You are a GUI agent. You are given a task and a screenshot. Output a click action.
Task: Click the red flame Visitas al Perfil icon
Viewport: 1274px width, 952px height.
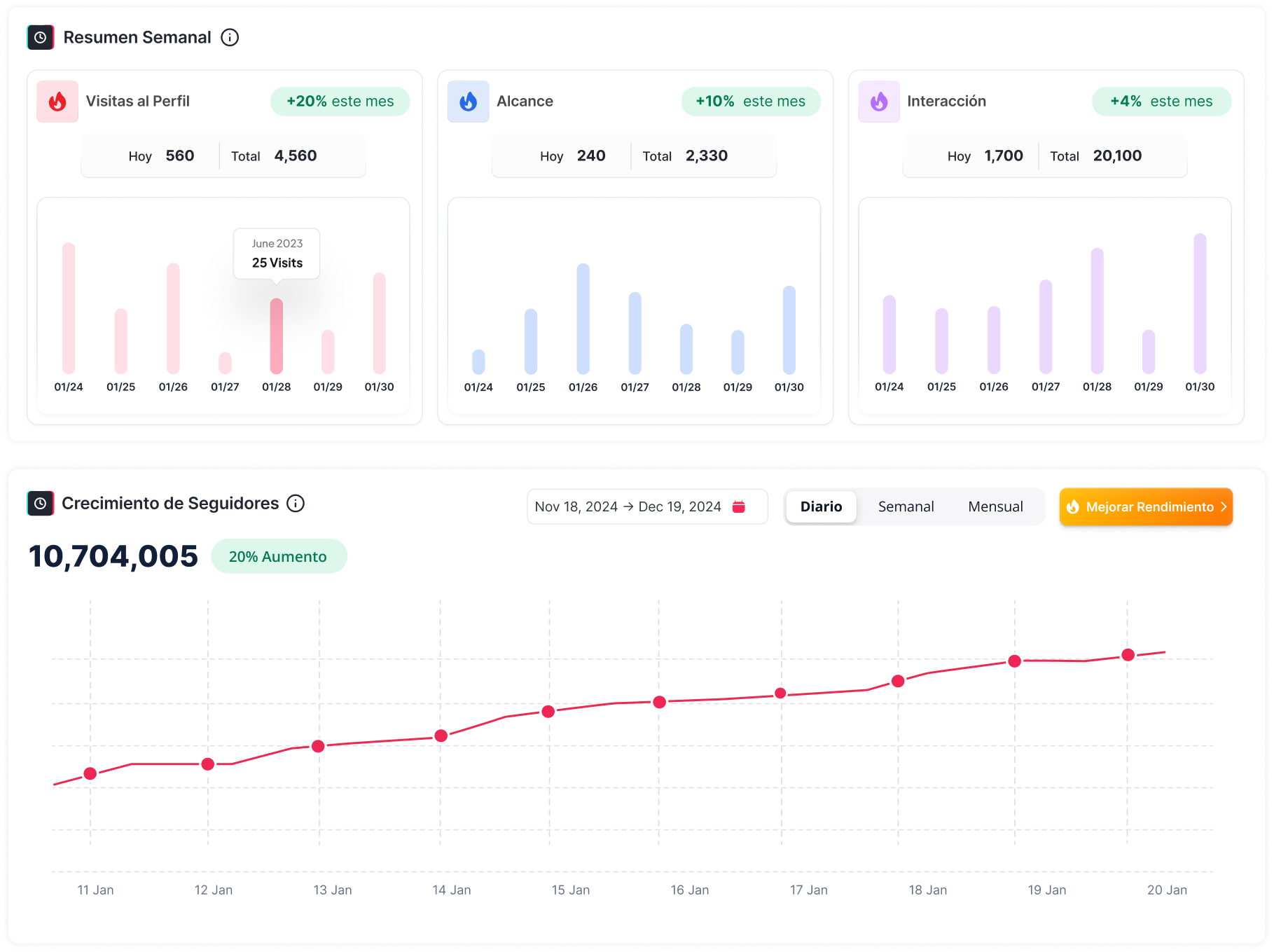tap(57, 102)
